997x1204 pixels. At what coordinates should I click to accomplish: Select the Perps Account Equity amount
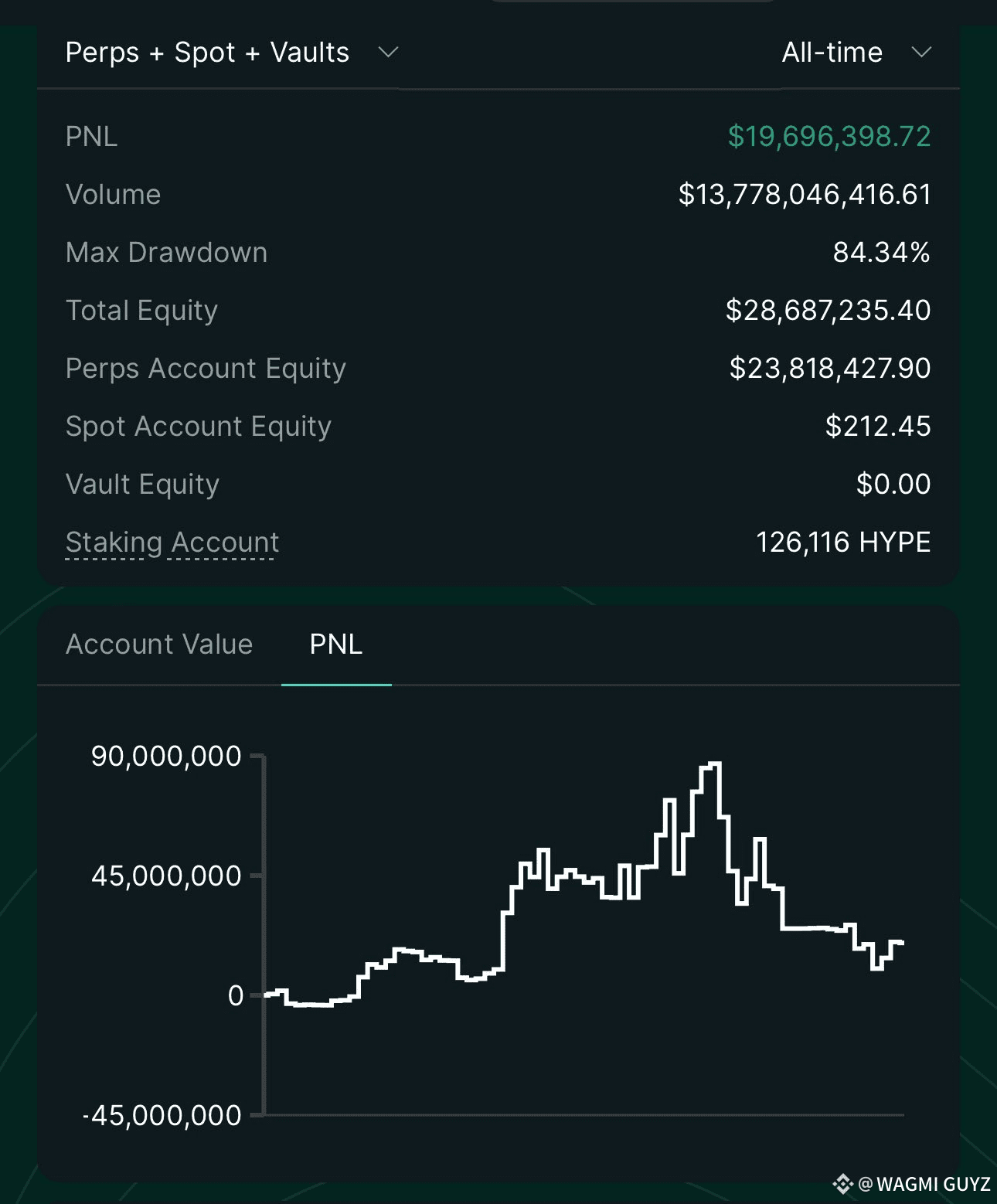click(829, 369)
